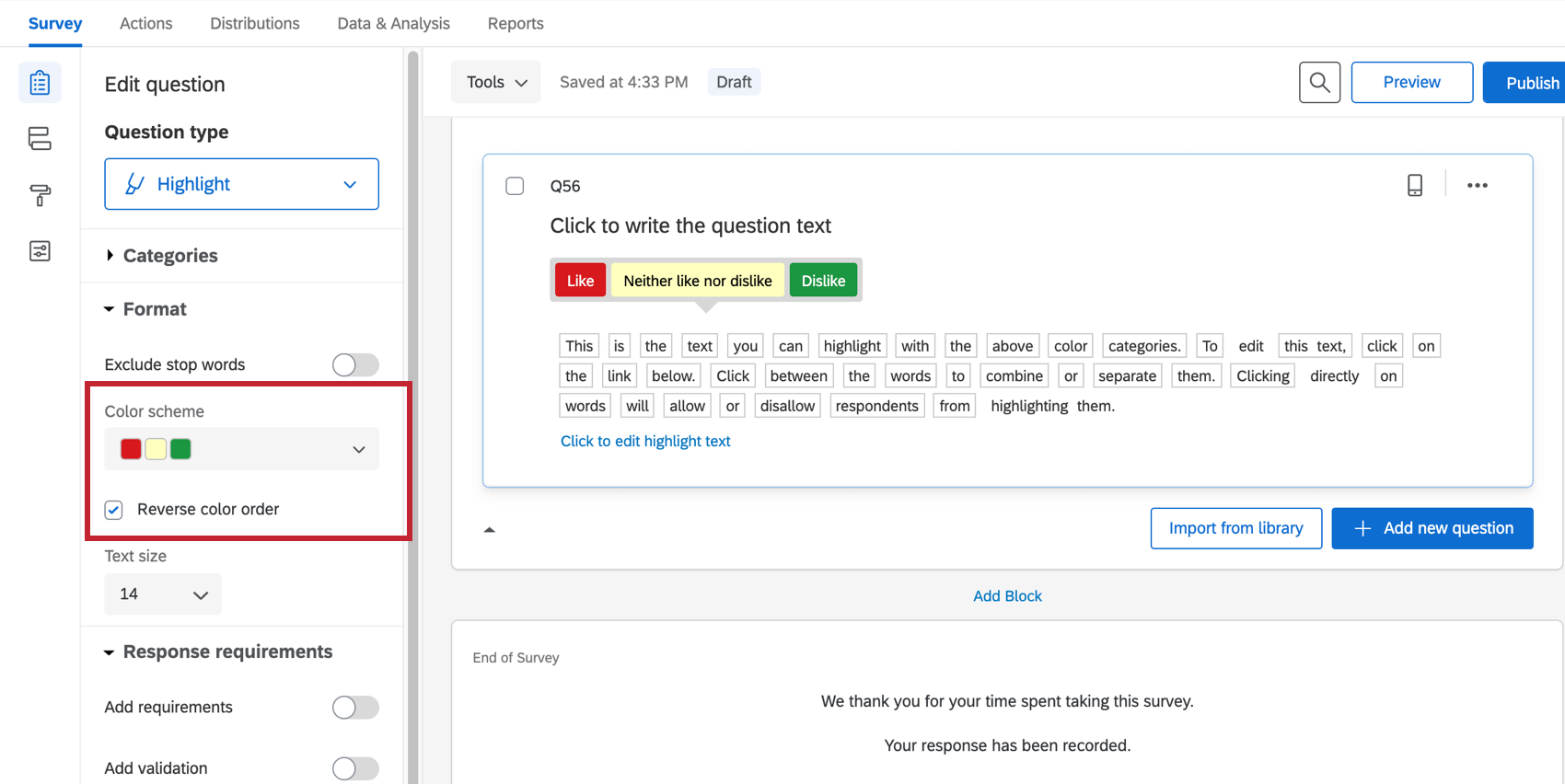Open the Look and Feel paint roller icon
Viewport: 1565px width, 784px height.
[40, 195]
